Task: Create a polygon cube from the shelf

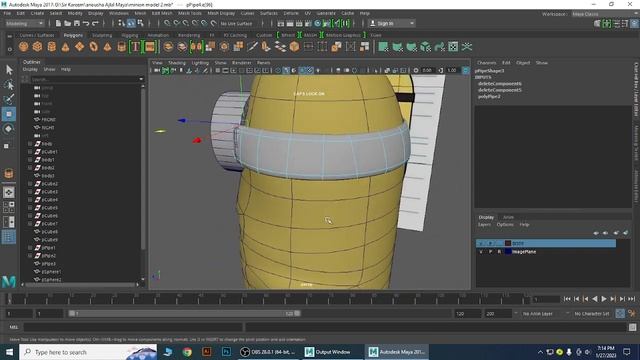Action: tap(38, 47)
